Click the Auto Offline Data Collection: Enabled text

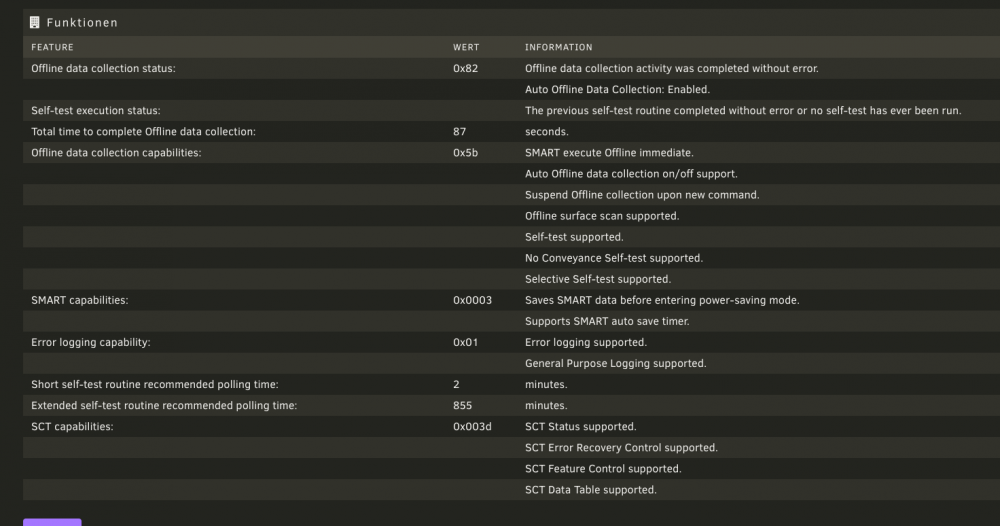617,89
